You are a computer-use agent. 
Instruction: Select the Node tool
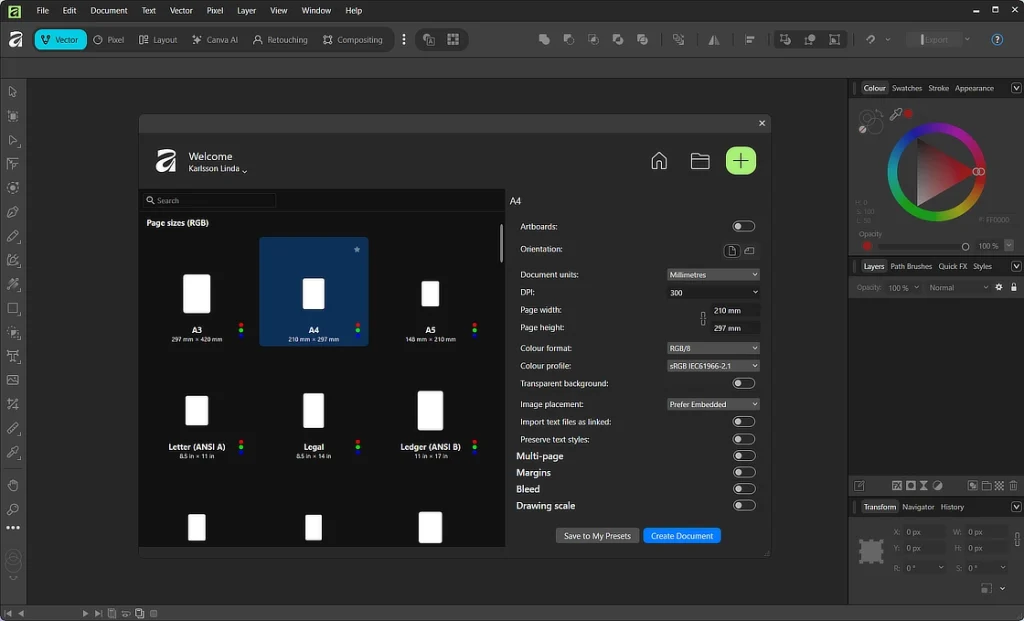[x=12, y=140]
